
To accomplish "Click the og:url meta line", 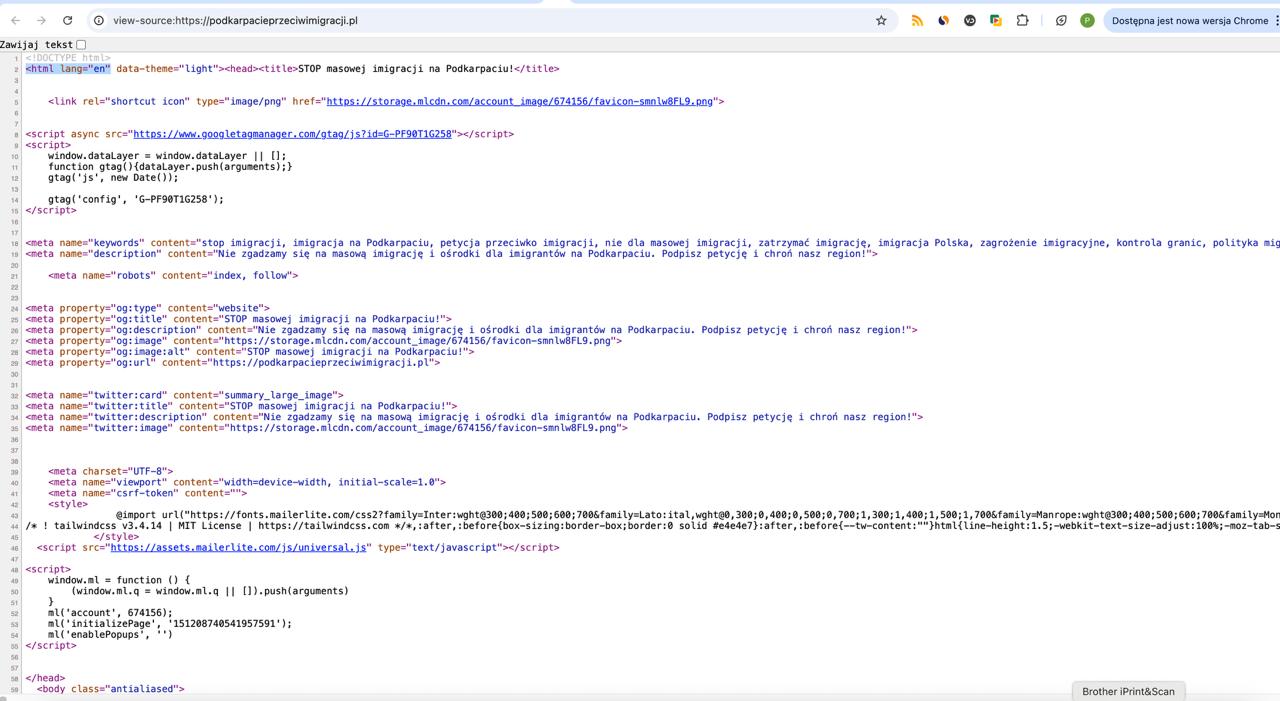I will point(233,362).
